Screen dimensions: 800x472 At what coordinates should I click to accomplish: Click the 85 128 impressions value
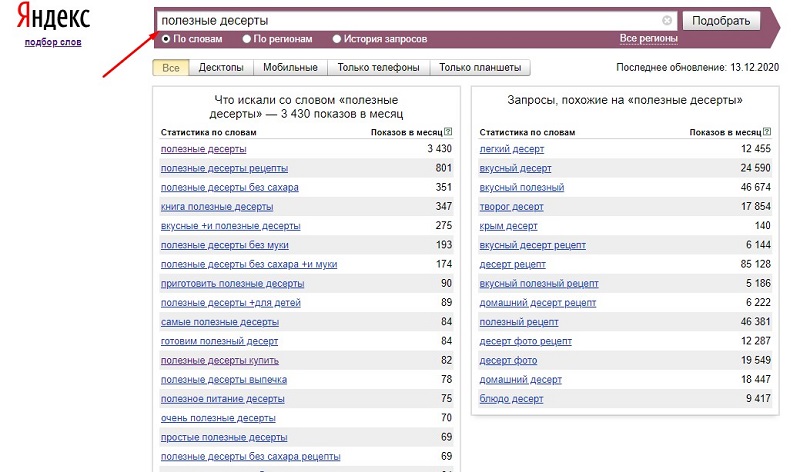(756, 264)
